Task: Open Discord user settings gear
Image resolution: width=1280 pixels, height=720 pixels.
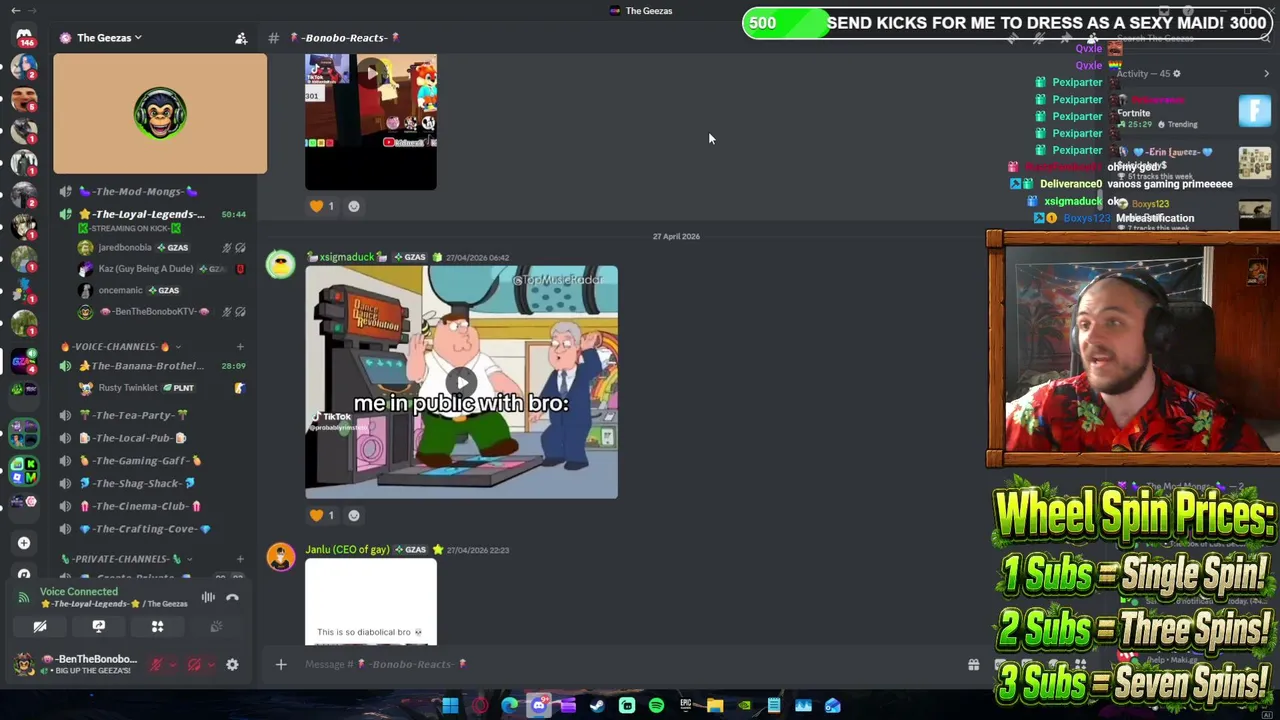Action: [x=232, y=665]
